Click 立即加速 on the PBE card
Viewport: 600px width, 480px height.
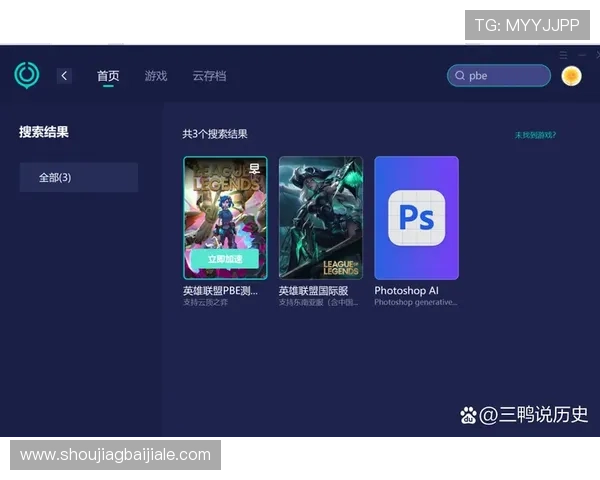point(225,259)
